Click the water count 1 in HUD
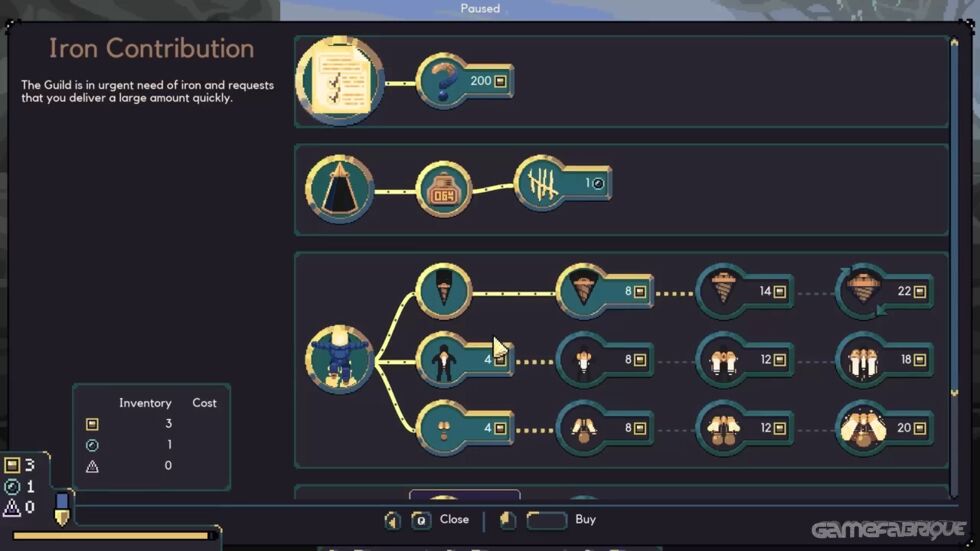The height and width of the screenshot is (551, 980). click(x=29, y=486)
